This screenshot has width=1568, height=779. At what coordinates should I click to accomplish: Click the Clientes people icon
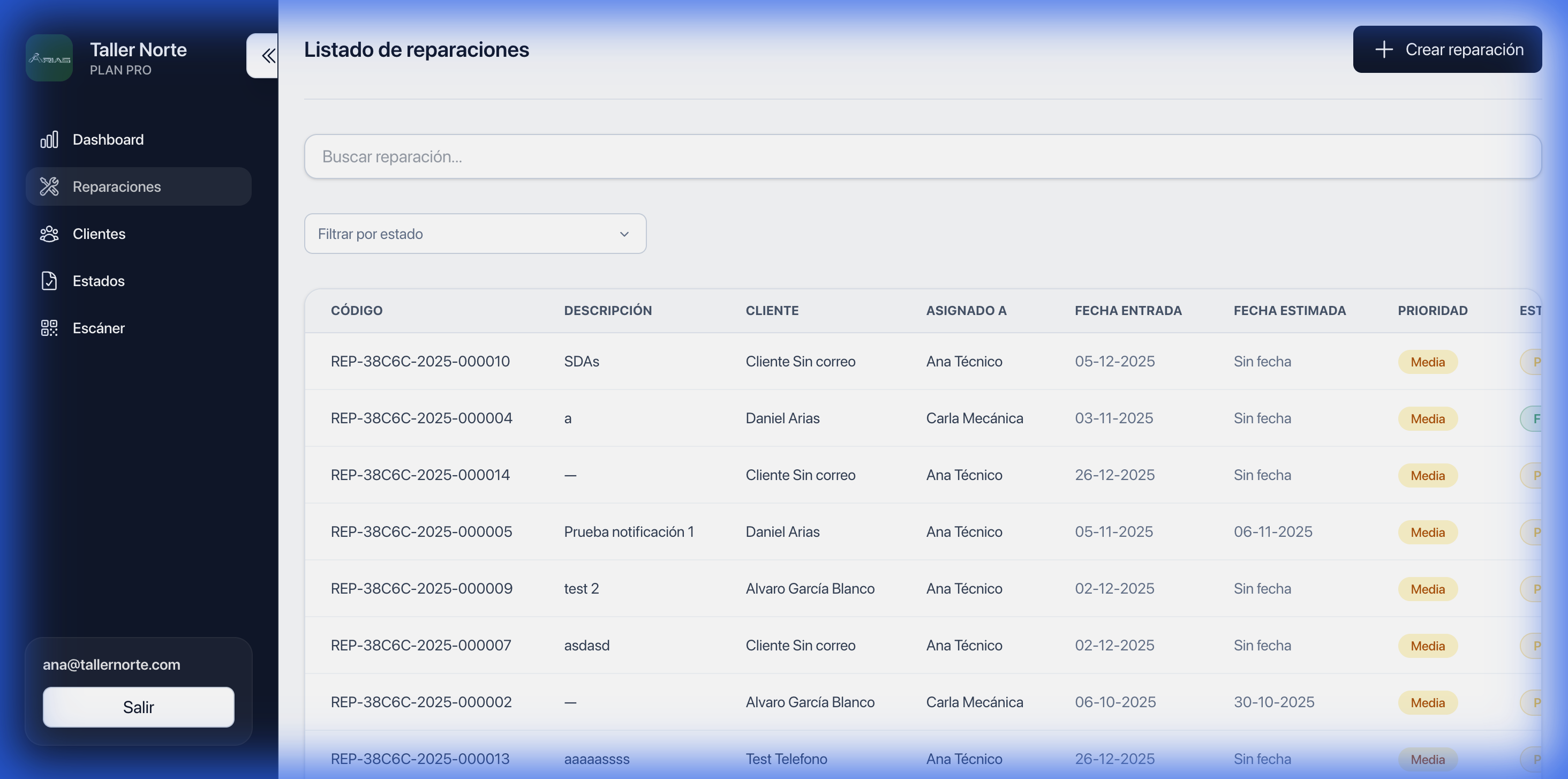(x=49, y=234)
